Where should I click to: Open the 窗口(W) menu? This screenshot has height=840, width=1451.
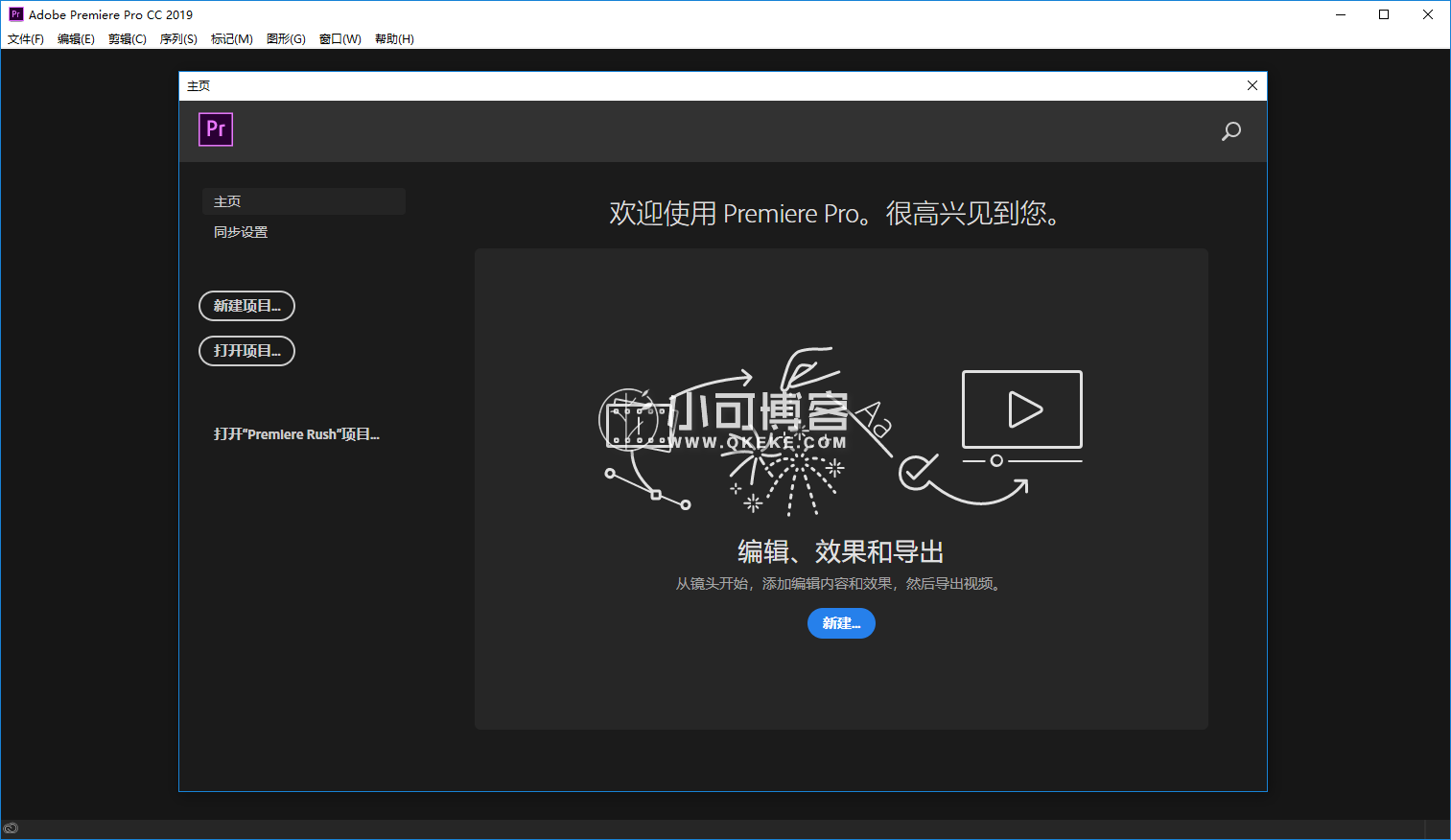pos(340,39)
